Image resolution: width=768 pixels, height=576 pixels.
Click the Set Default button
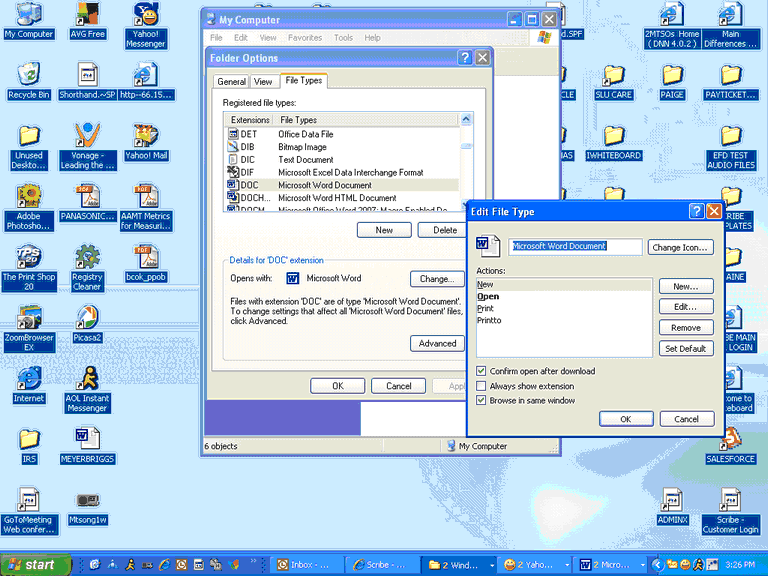point(686,349)
